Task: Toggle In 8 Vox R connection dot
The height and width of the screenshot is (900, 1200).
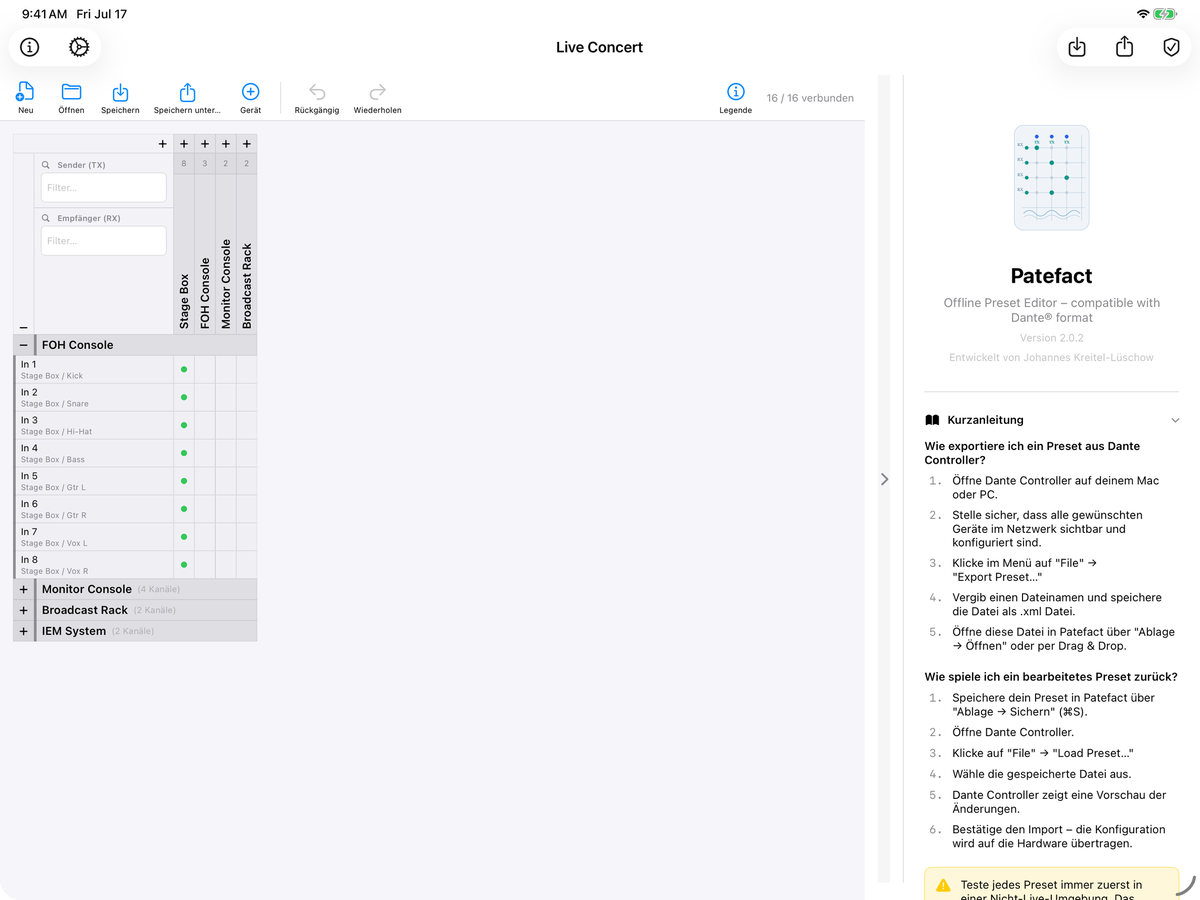Action: tap(184, 565)
